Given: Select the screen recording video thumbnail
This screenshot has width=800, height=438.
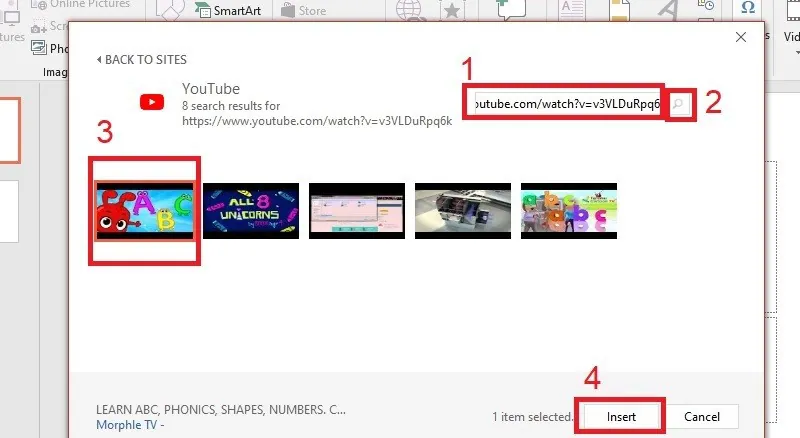Looking at the screenshot, I should (357, 211).
